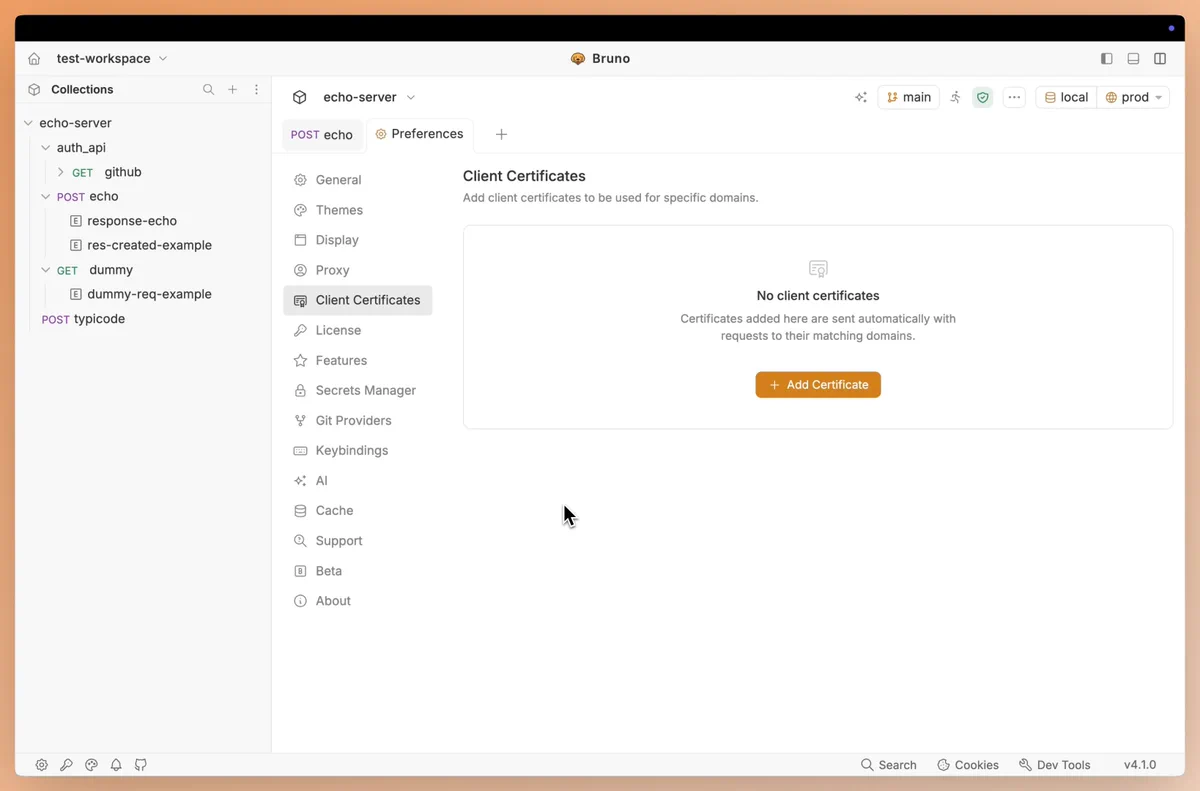Select the response-echo example
This screenshot has width=1200, height=791.
132,221
